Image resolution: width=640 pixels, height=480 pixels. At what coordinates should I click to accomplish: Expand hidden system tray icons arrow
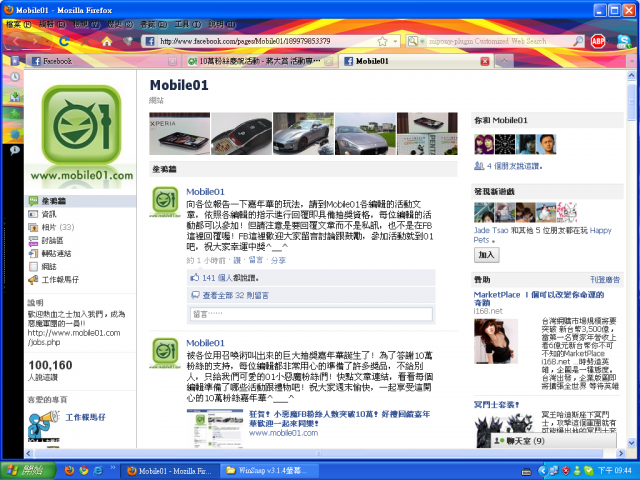click(542, 471)
